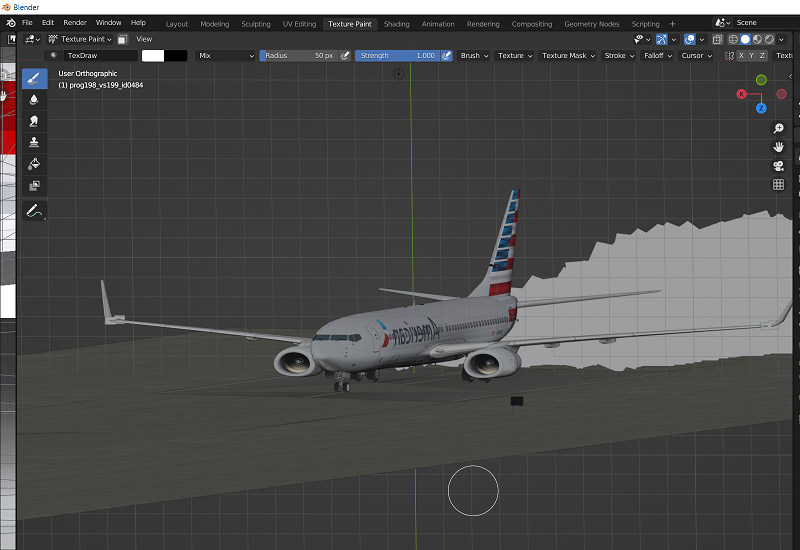The height and width of the screenshot is (550, 800).
Task: Select the Soften tool
Action: [x=34, y=99]
